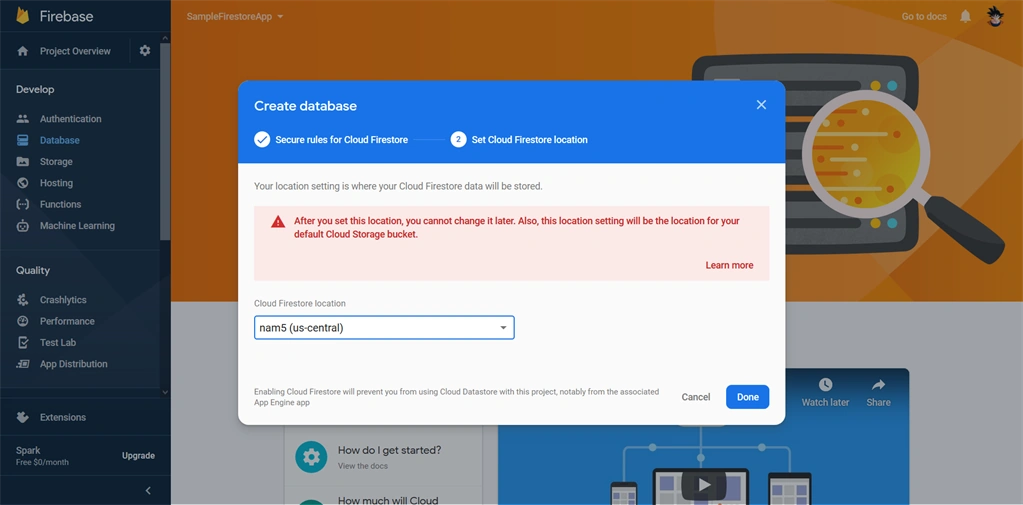Image resolution: width=1023 pixels, height=505 pixels.
Task: Click the App Distribution icon
Action: click(23, 364)
